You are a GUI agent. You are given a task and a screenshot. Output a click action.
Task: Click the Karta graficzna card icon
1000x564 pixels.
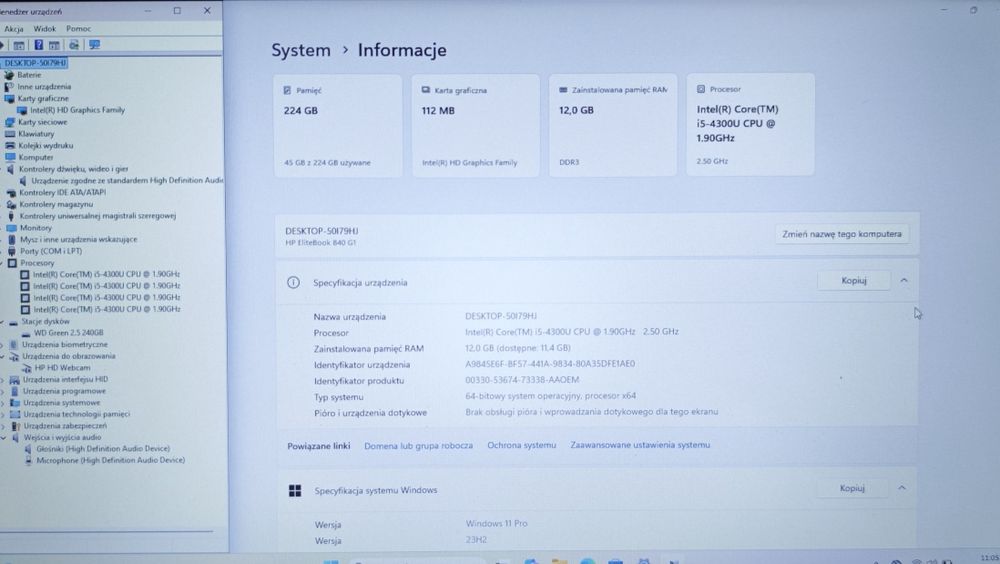click(425, 90)
